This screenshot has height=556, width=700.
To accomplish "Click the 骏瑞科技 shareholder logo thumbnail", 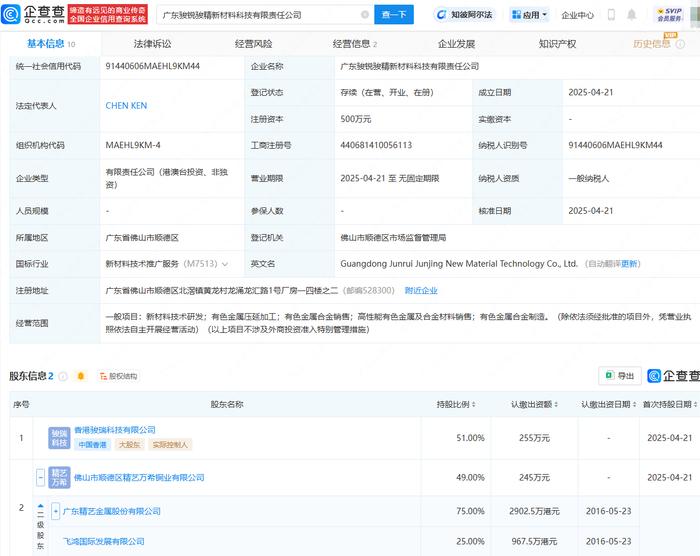I will pyautogui.click(x=59, y=438).
